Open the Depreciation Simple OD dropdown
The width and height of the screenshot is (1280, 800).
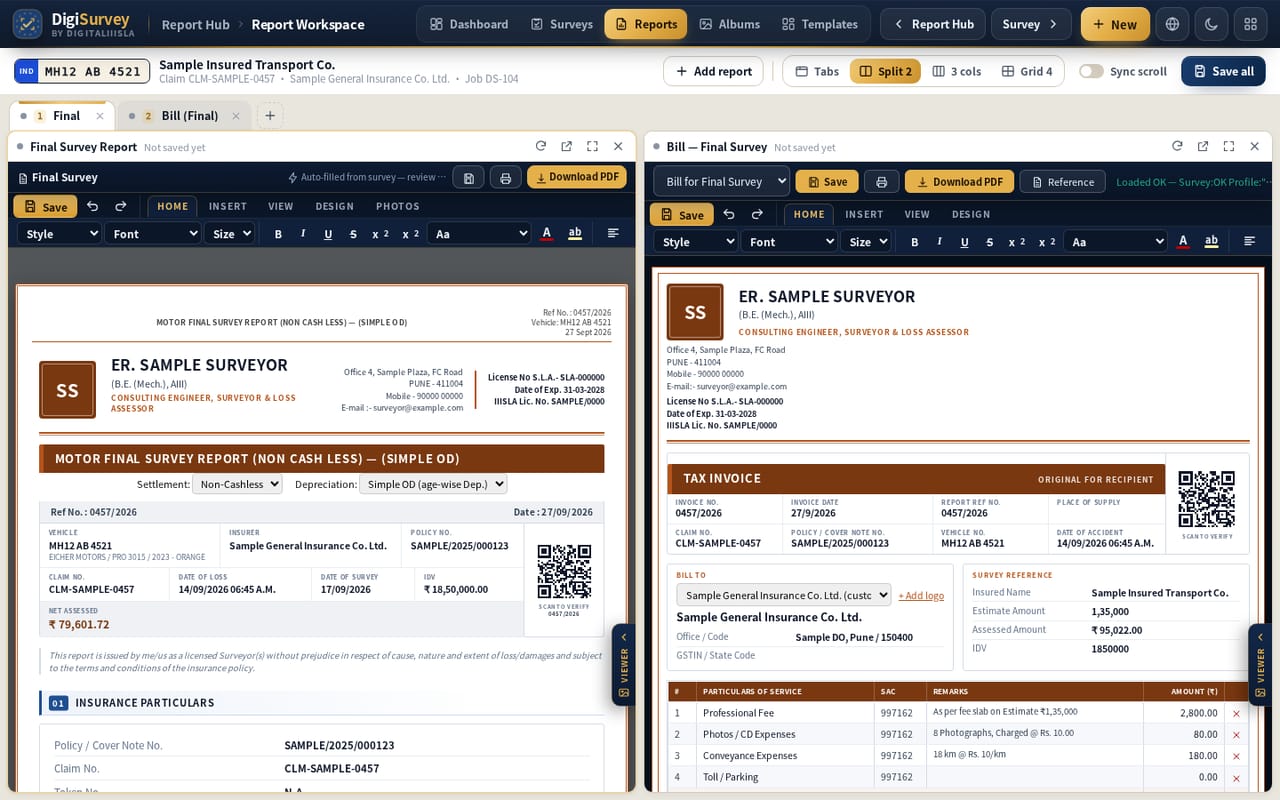coord(432,484)
